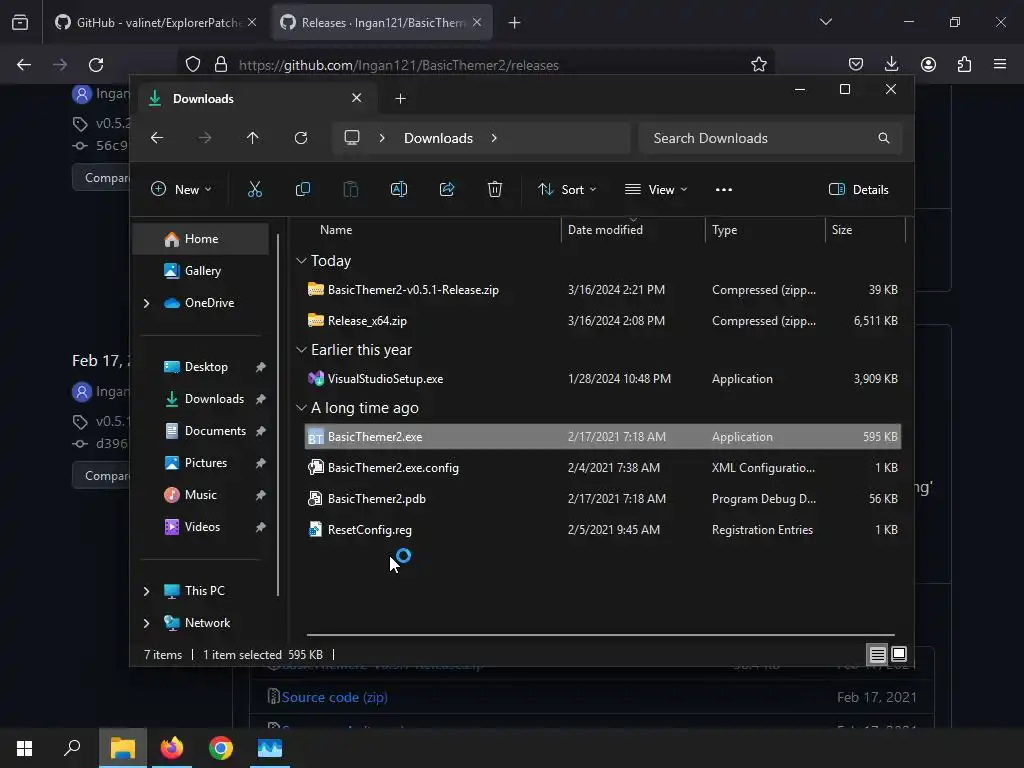This screenshot has width=1024, height=768.
Task: Open Source code (zip) link in Firefox
Action: (334, 697)
